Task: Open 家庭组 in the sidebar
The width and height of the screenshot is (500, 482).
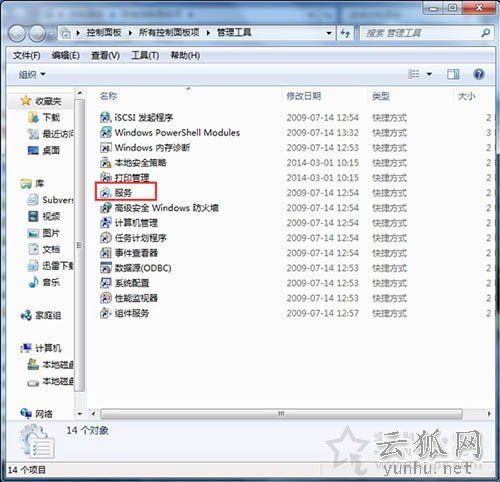Action: tap(41, 315)
